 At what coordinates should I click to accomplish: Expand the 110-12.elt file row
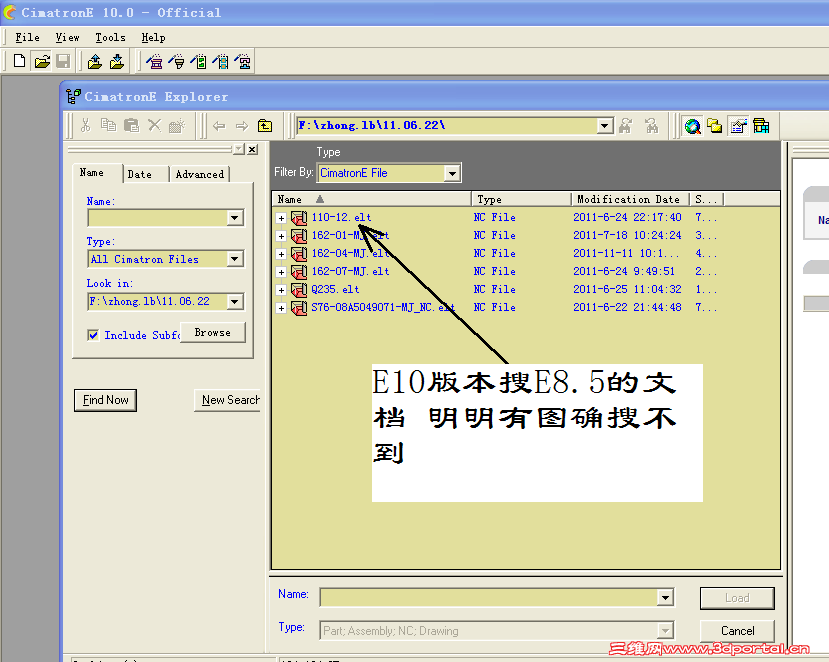[x=281, y=218]
